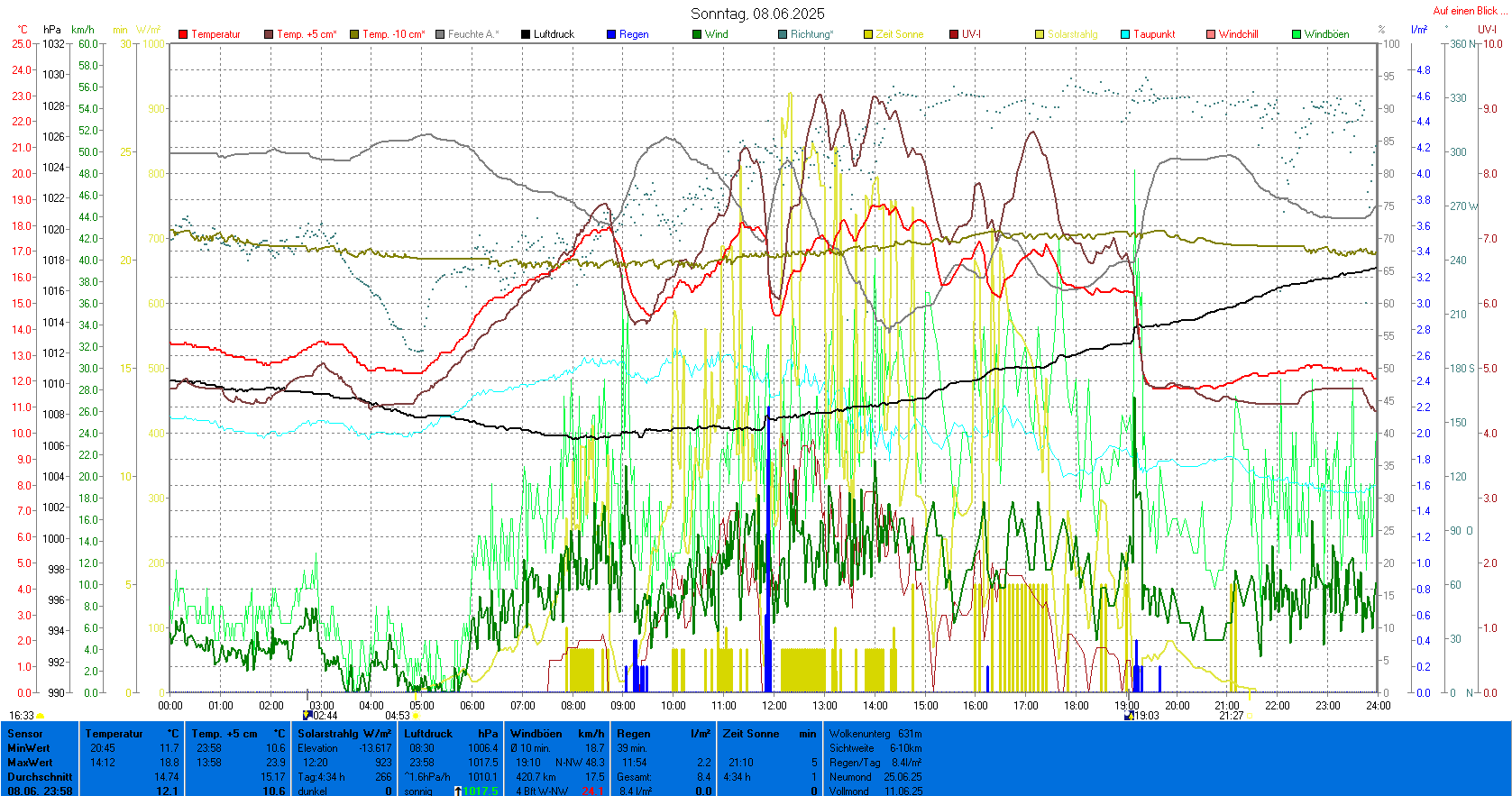Click the 'Solarstrahlg' legend label
Screen dimensions: 1512x796
tap(1073, 34)
